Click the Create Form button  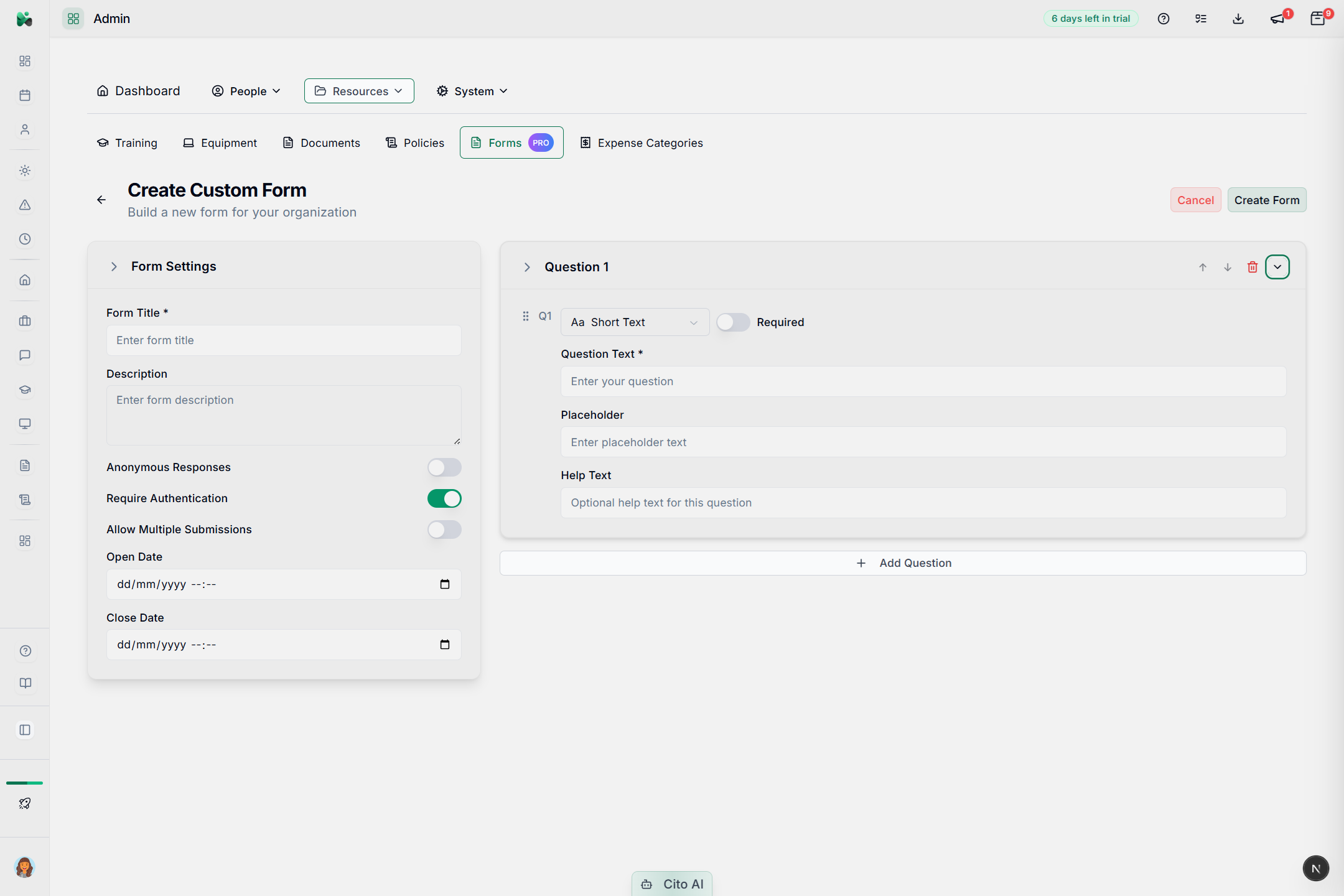(1266, 200)
